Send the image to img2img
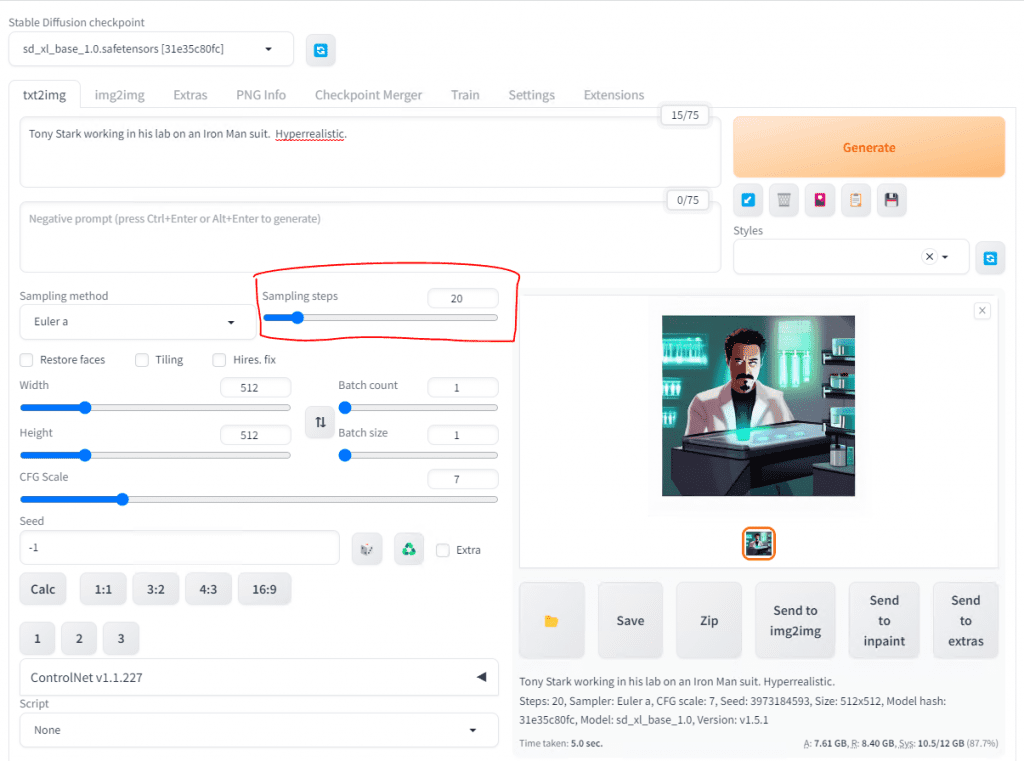Screen dimensions: 1024x761 coord(795,621)
